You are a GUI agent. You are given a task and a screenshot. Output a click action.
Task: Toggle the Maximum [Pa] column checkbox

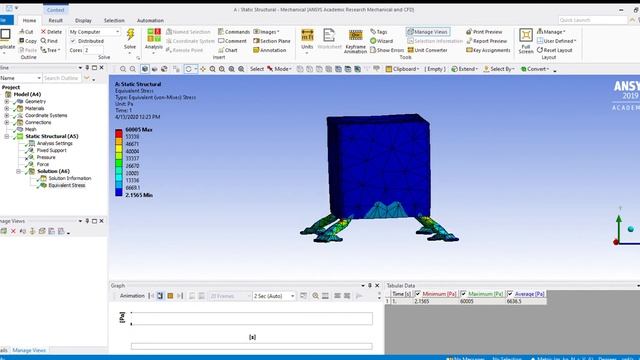[x=463, y=294]
